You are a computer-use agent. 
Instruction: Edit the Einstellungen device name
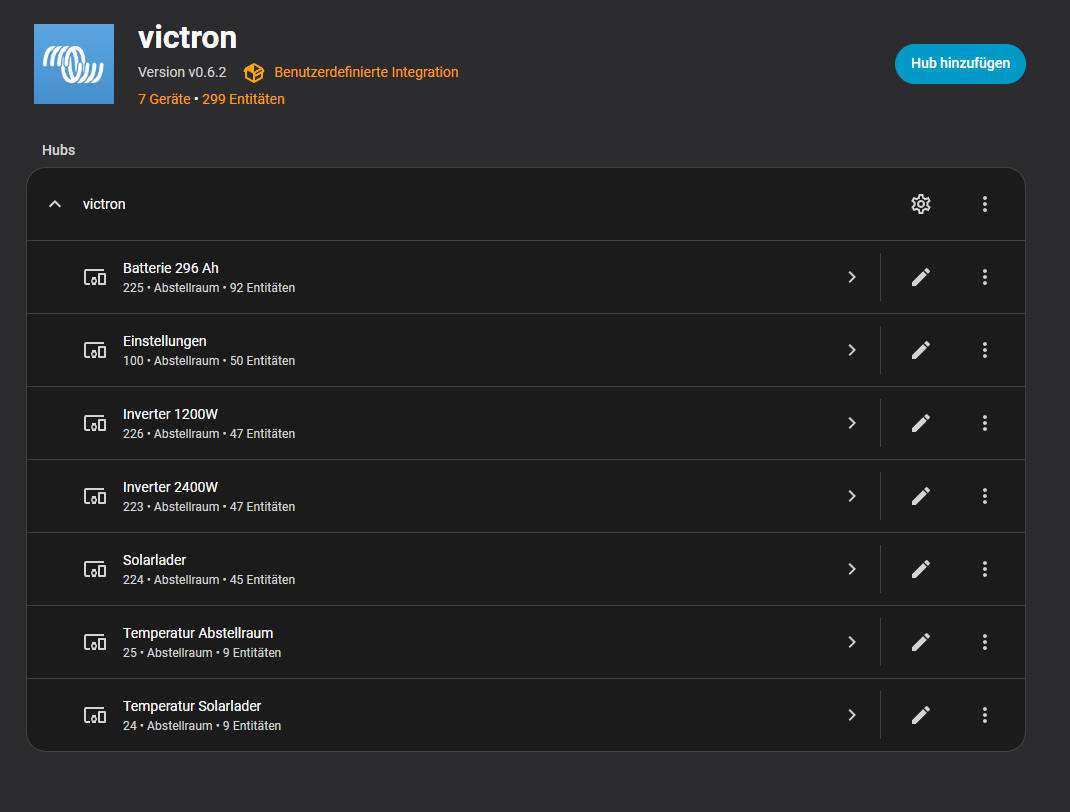tap(920, 350)
